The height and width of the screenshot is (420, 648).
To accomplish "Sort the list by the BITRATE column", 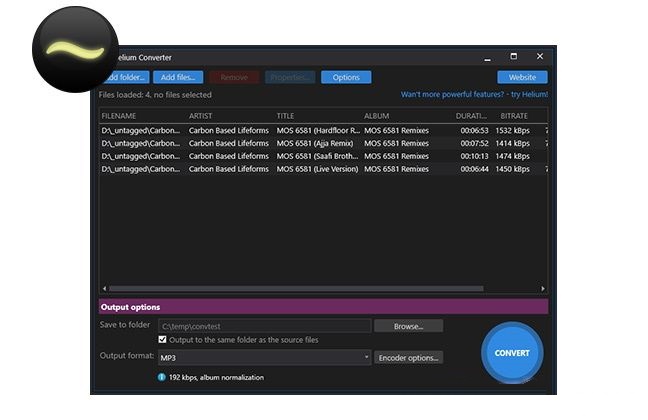I will [514, 116].
